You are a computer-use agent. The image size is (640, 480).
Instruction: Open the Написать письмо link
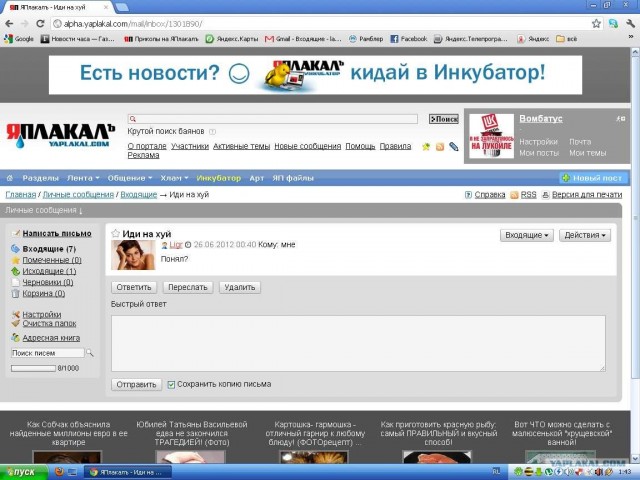57,233
